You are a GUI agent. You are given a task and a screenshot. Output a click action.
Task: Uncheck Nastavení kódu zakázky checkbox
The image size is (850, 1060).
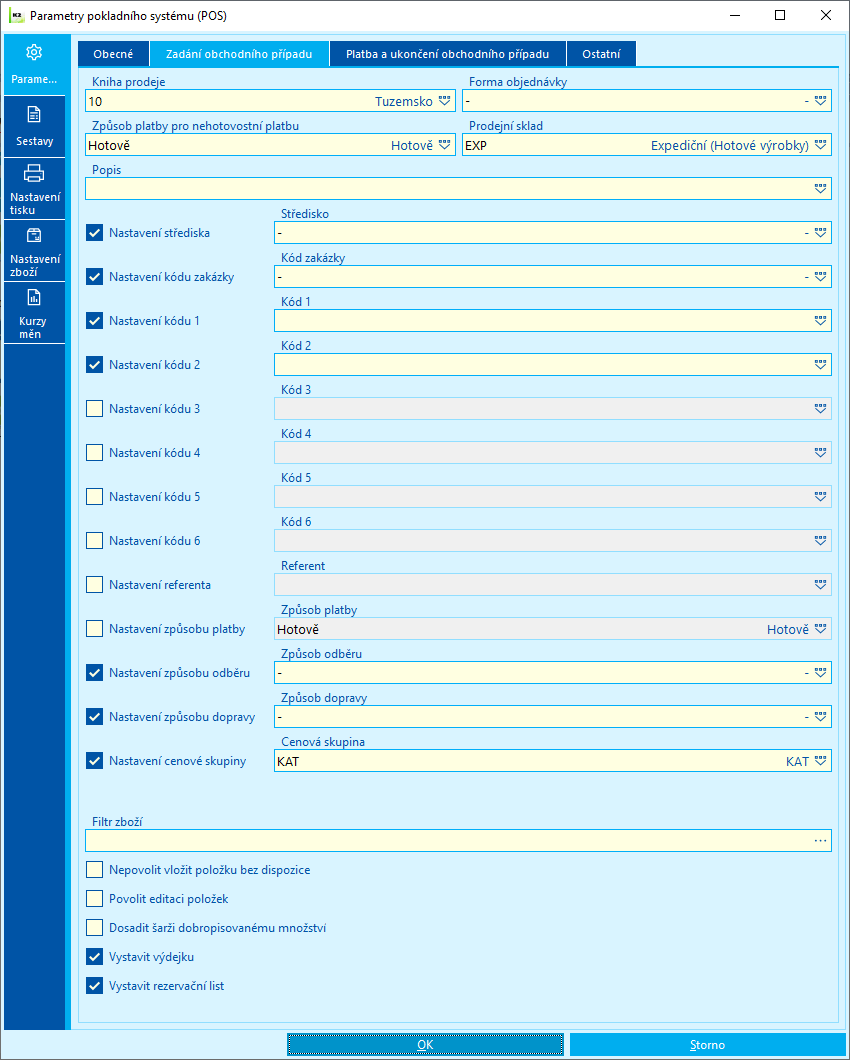[x=95, y=277]
